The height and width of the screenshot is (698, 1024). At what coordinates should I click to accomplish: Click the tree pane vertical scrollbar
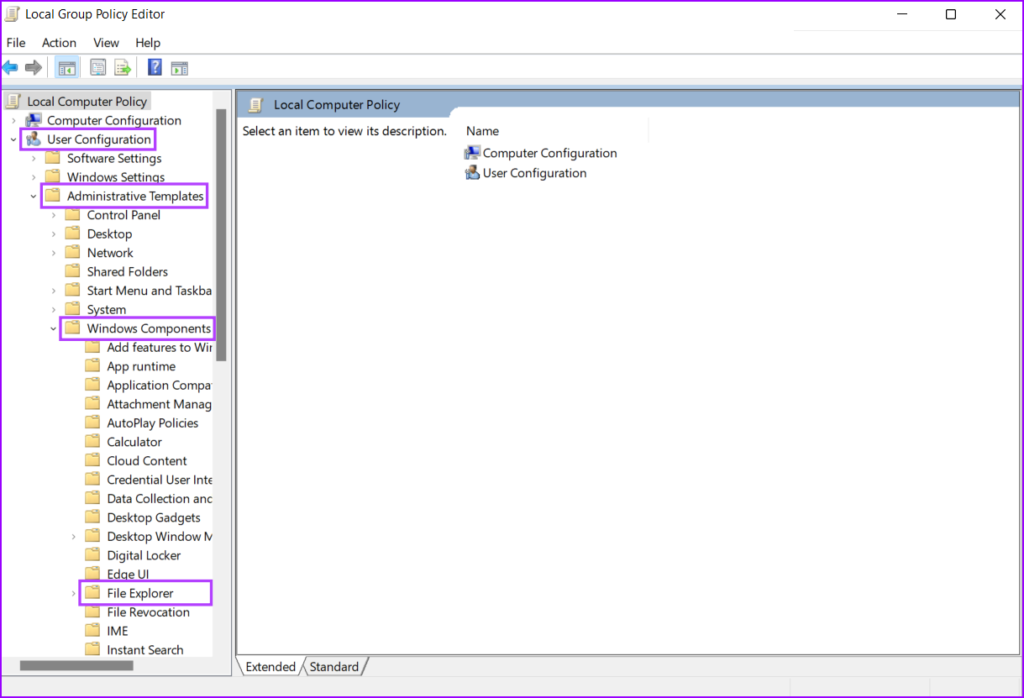(x=221, y=235)
